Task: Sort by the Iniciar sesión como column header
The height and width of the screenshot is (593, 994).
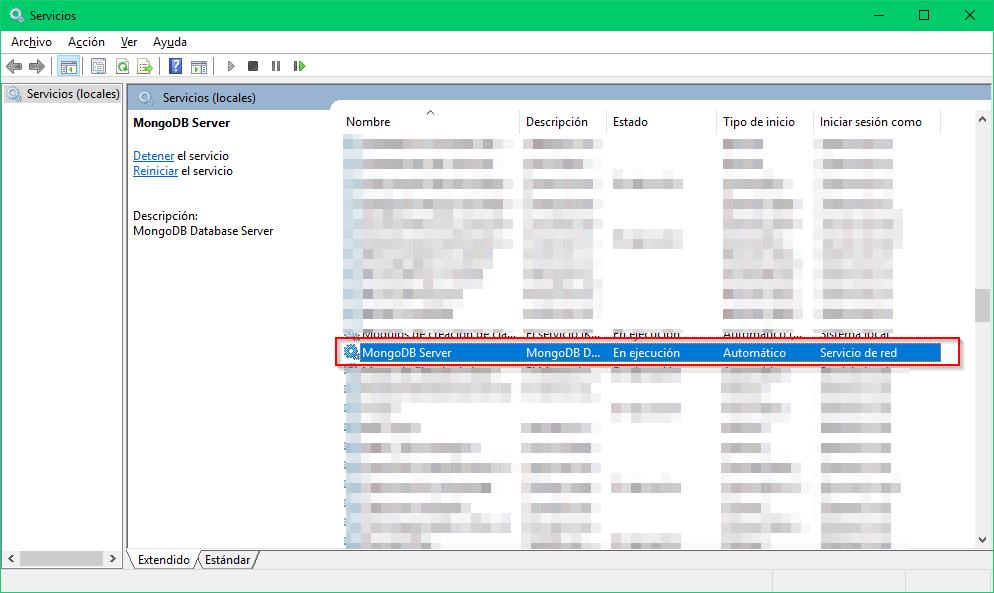Action: coord(877,122)
